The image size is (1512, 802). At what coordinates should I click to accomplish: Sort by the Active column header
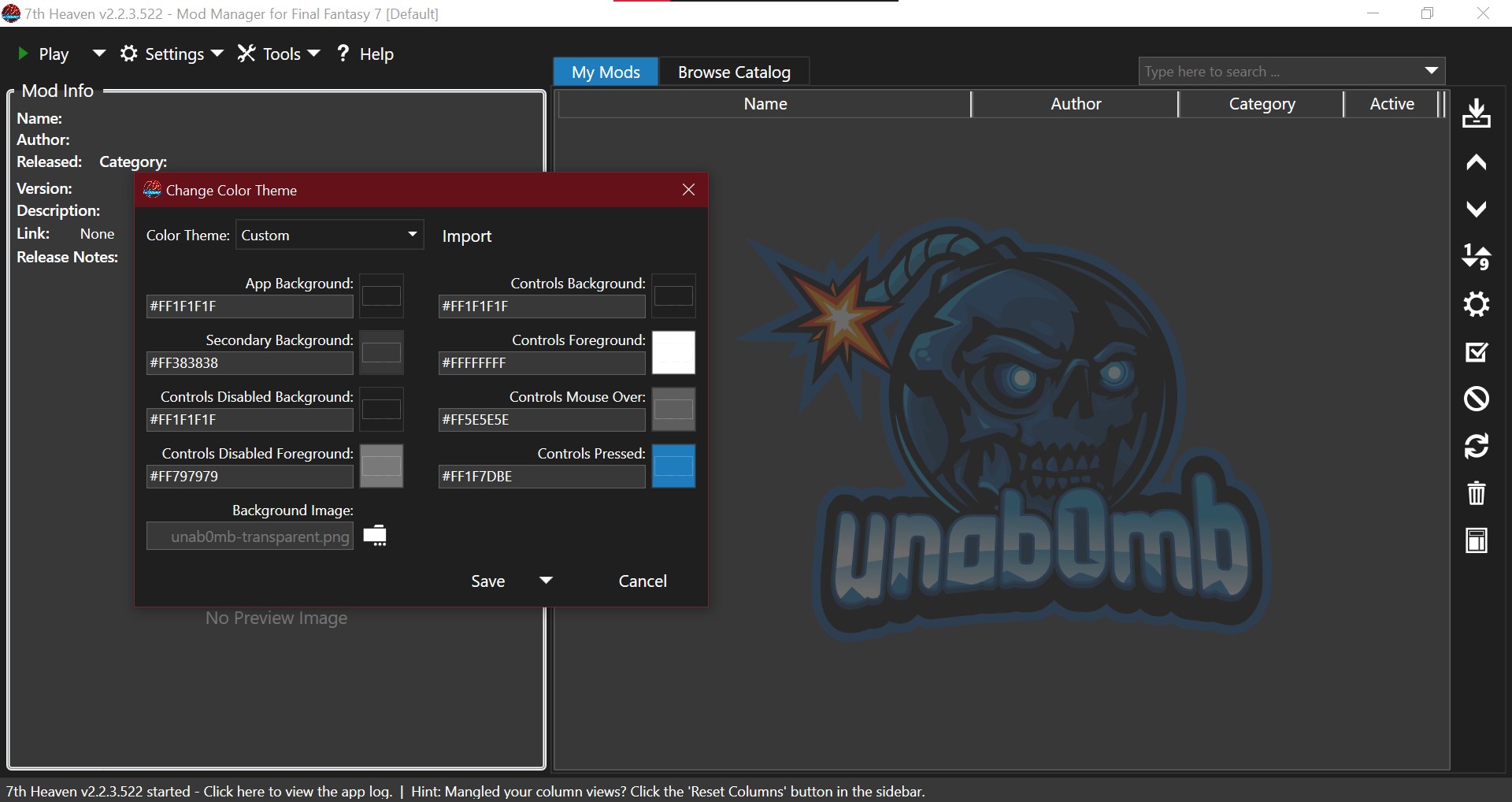1392,104
